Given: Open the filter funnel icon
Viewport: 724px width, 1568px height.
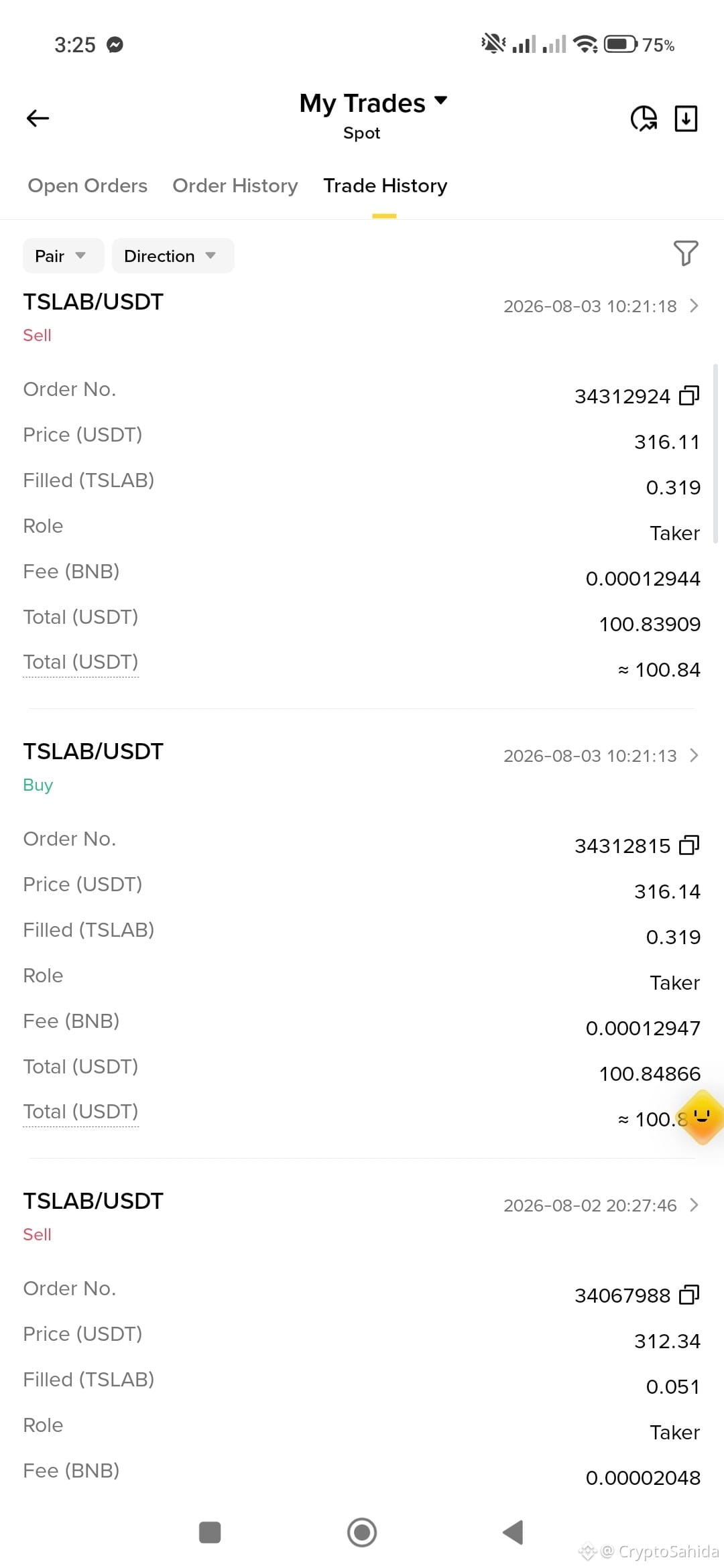Looking at the screenshot, I should (686, 253).
